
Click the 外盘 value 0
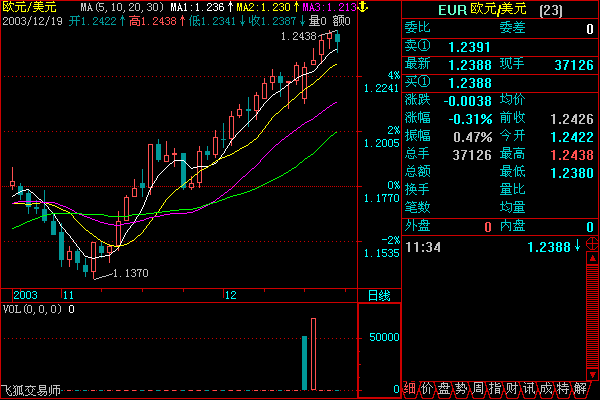pyautogui.click(x=488, y=227)
